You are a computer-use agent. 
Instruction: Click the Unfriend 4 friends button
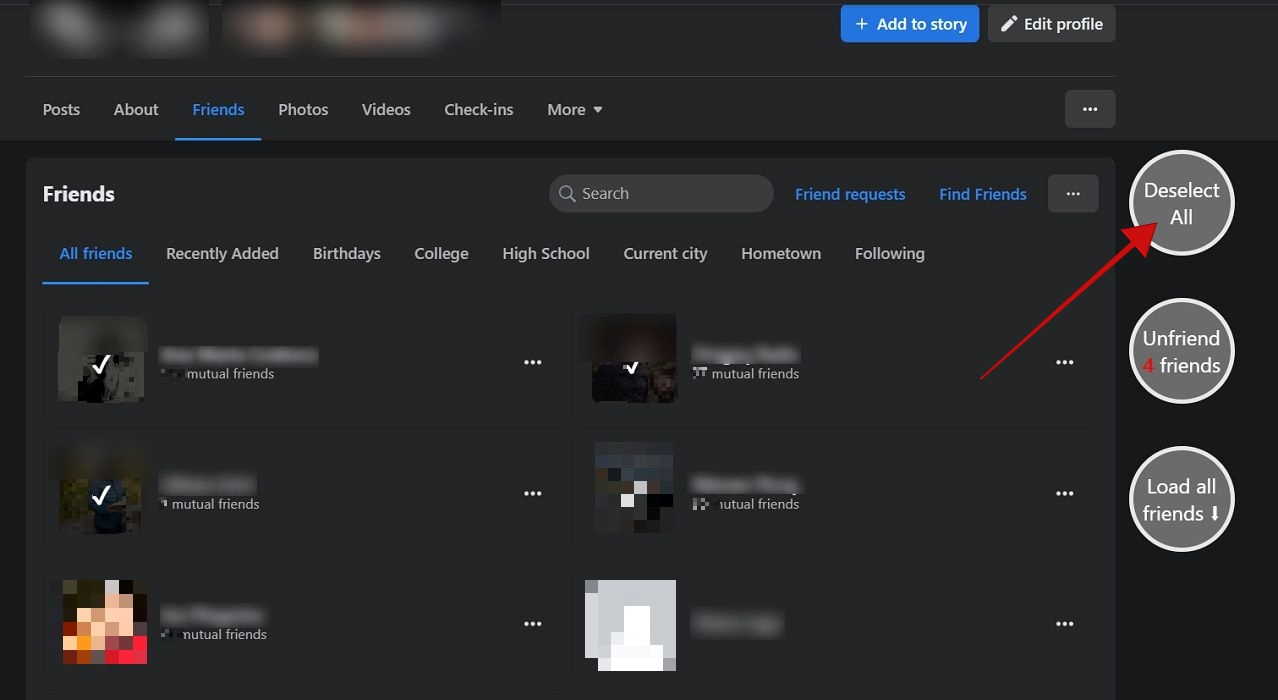1181,350
